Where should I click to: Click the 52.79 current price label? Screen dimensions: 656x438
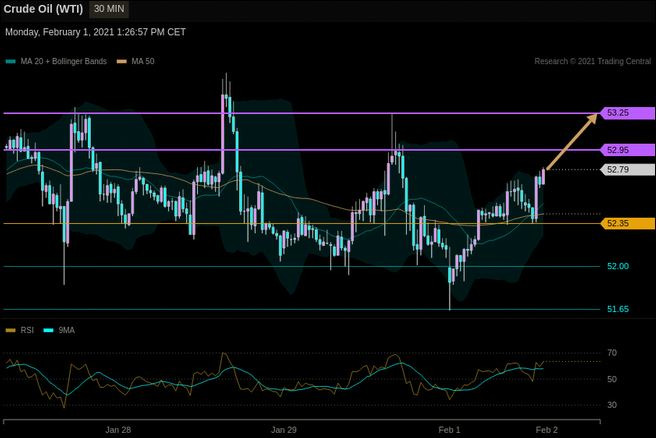click(x=628, y=169)
